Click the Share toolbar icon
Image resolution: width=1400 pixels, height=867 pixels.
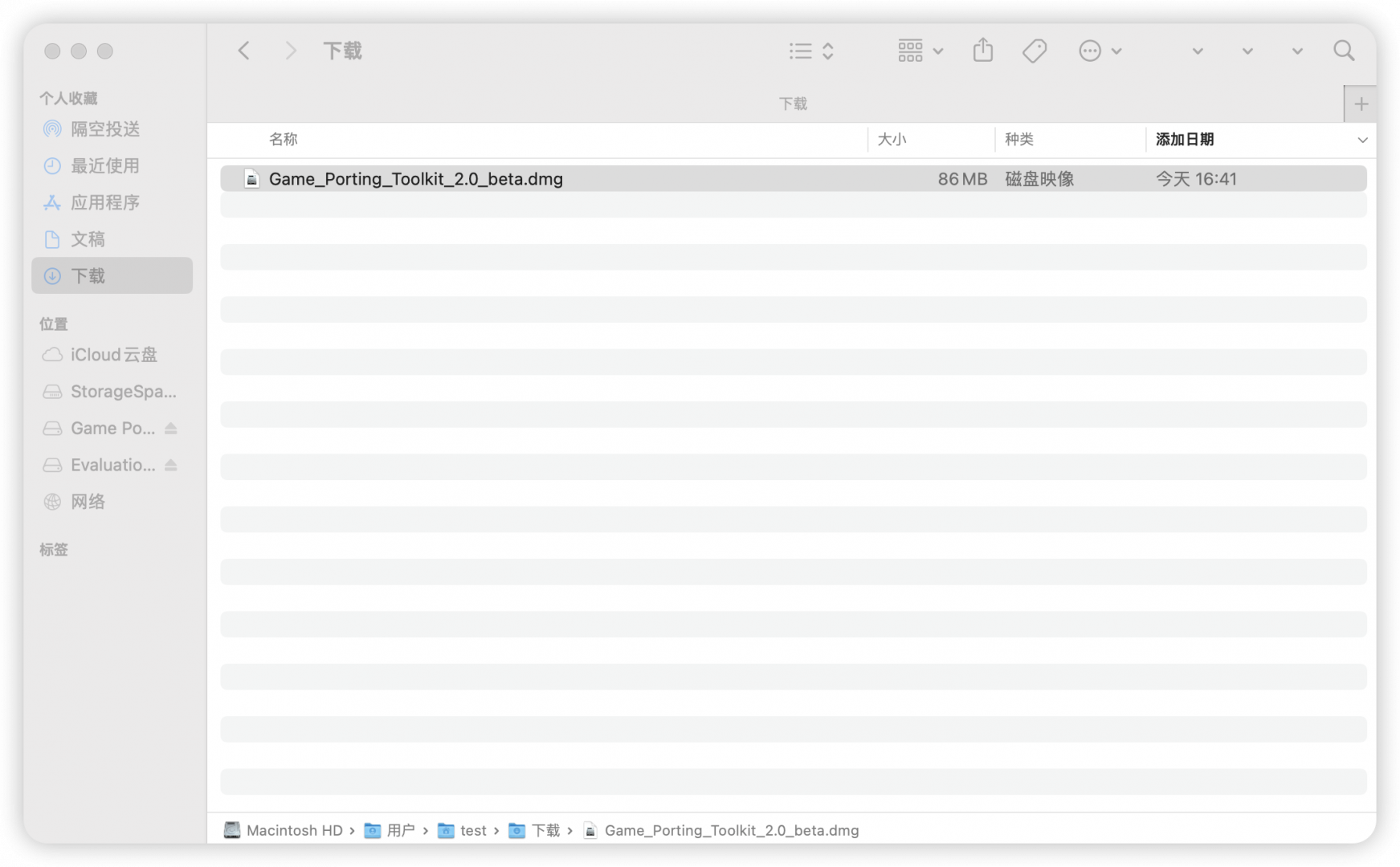coord(982,51)
